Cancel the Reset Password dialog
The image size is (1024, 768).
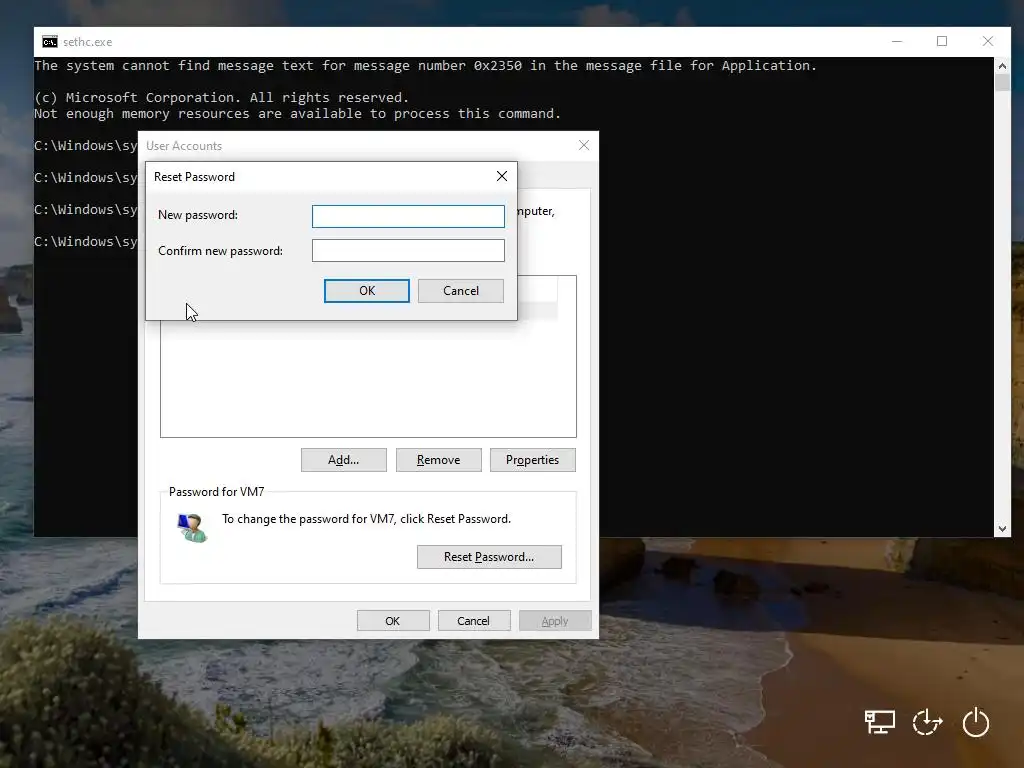pyautogui.click(x=460, y=291)
